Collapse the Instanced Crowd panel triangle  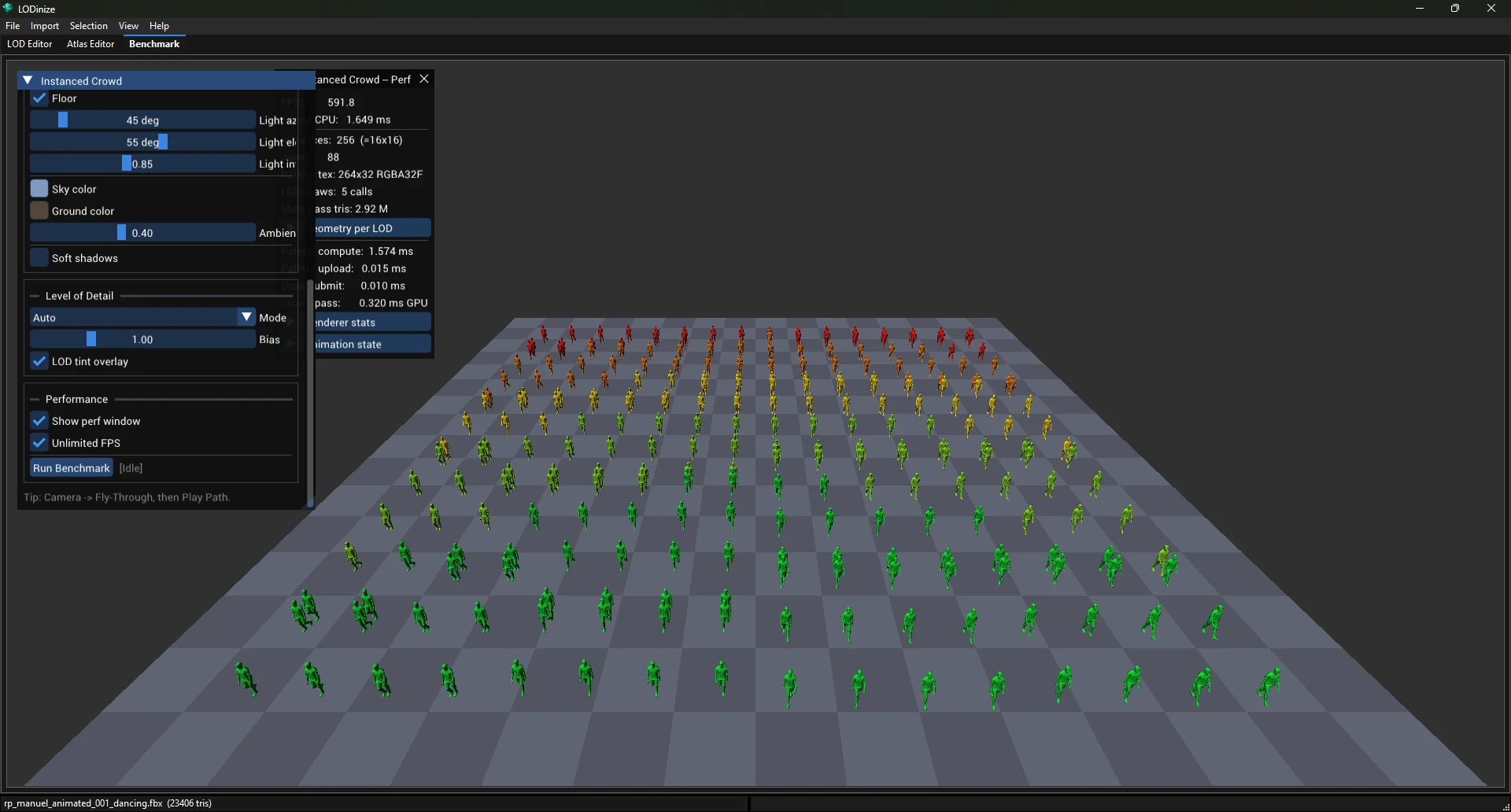click(x=28, y=80)
